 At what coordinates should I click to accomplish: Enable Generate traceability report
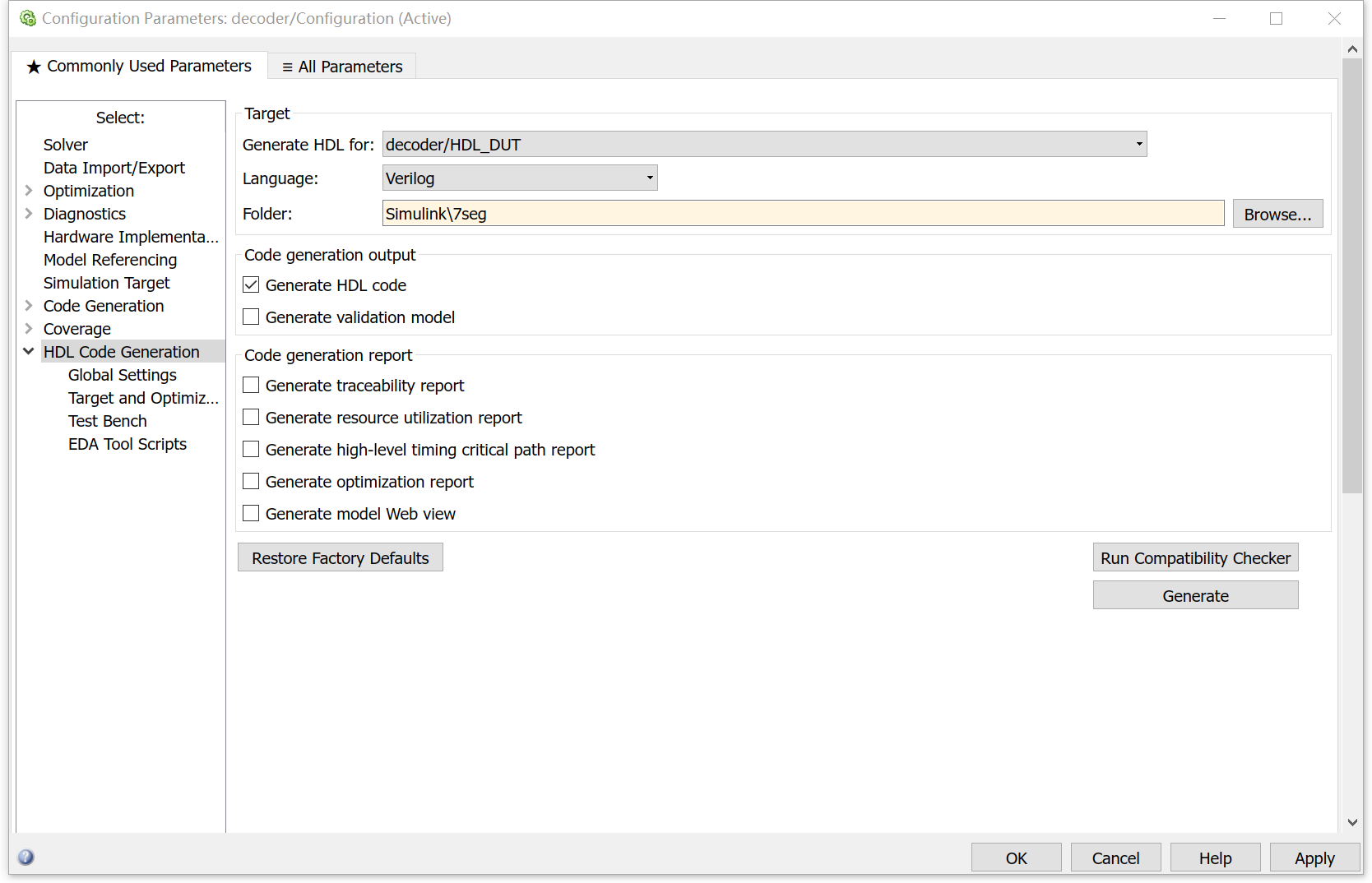coord(252,386)
